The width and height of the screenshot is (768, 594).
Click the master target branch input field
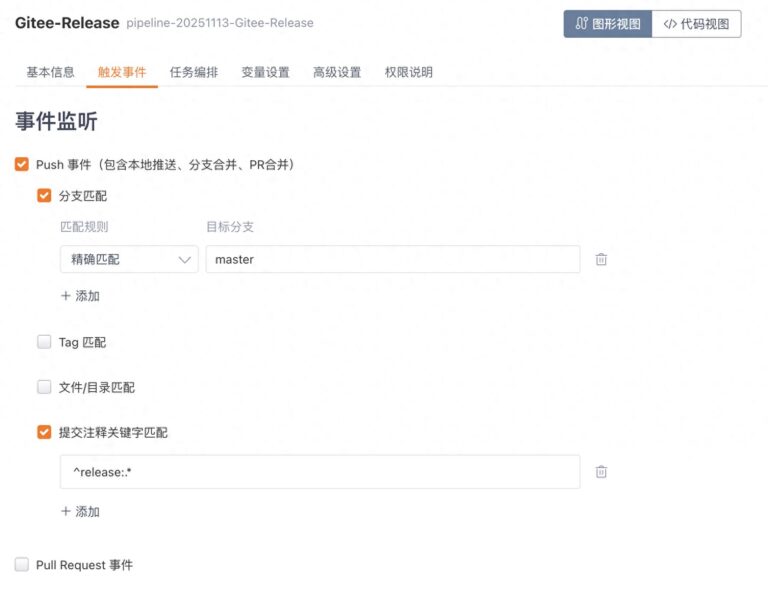click(x=392, y=259)
